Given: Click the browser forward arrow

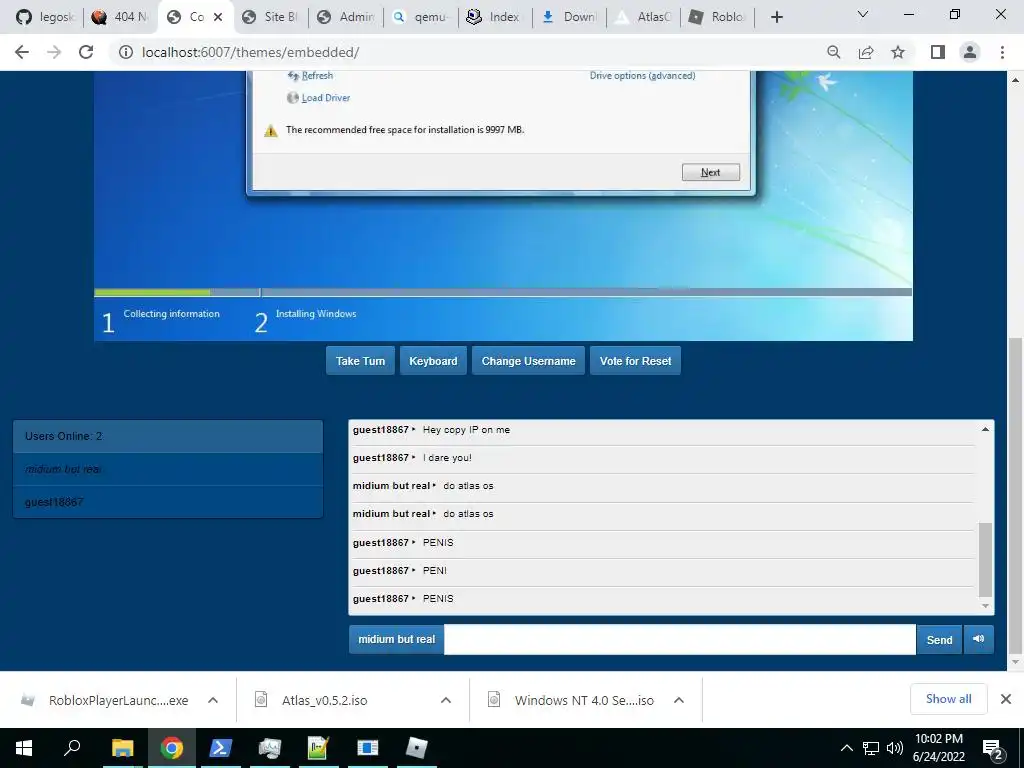Looking at the screenshot, I should [54, 52].
